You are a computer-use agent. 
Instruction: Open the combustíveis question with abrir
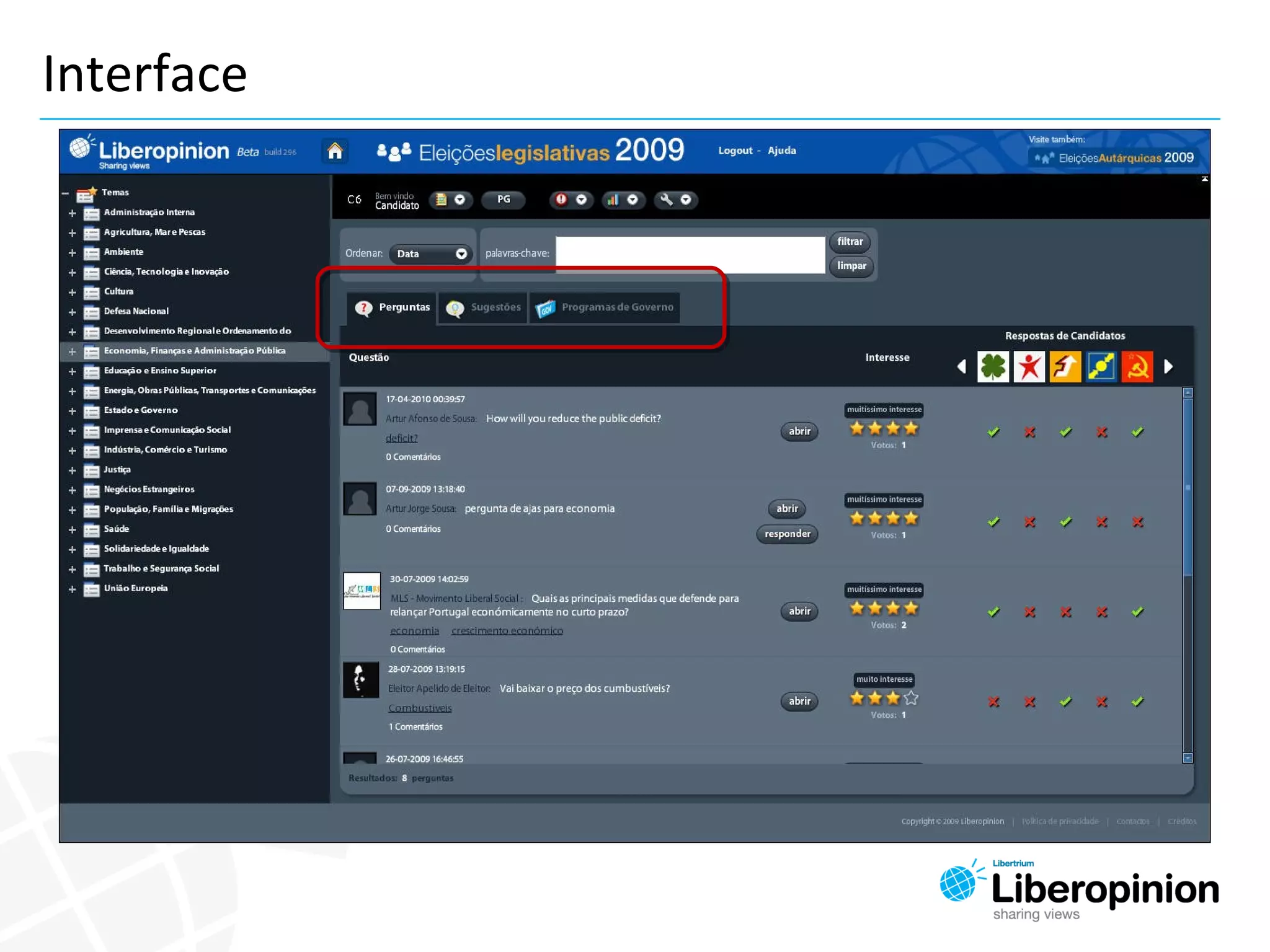tap(799, 702)
